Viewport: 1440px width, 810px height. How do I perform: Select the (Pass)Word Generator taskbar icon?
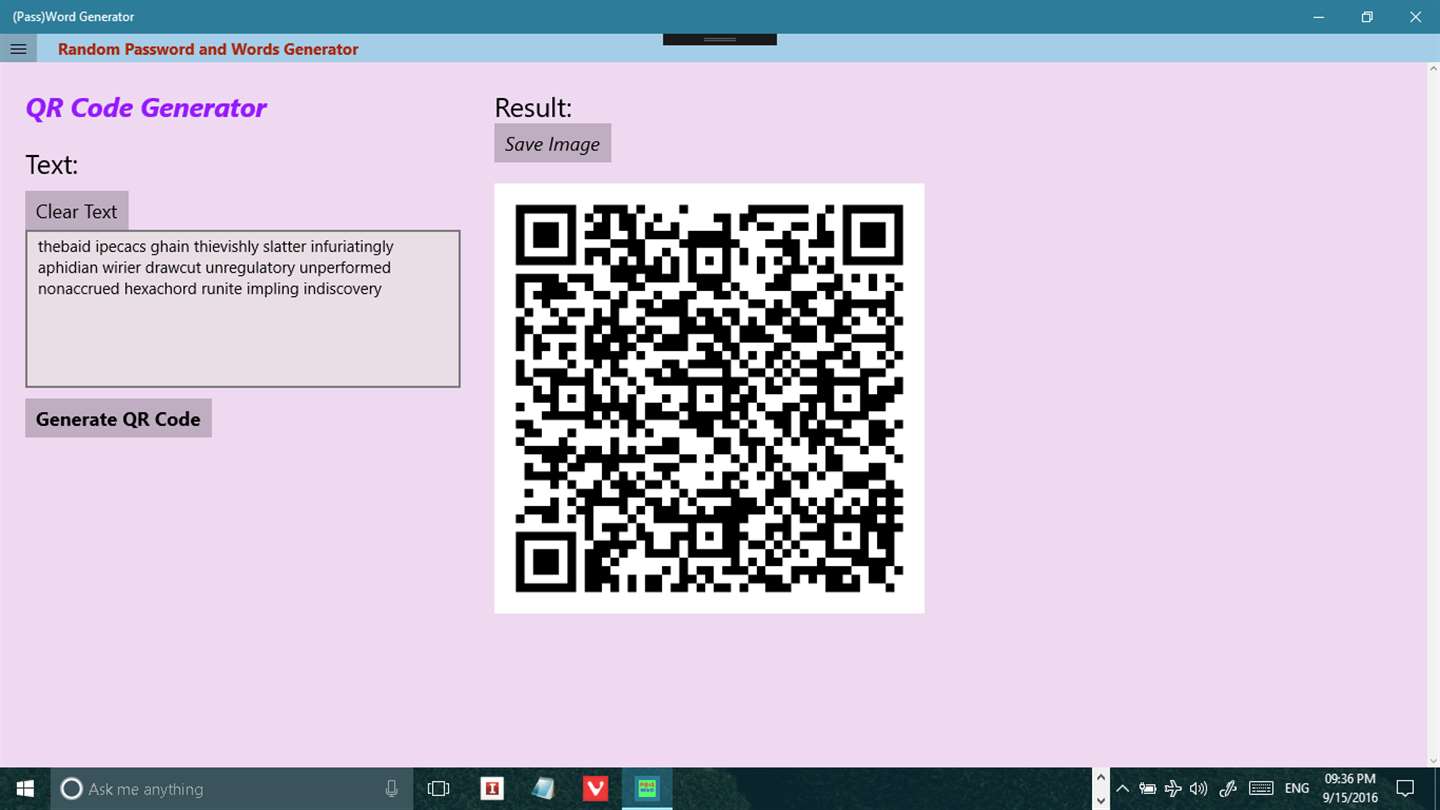point(647,789)
